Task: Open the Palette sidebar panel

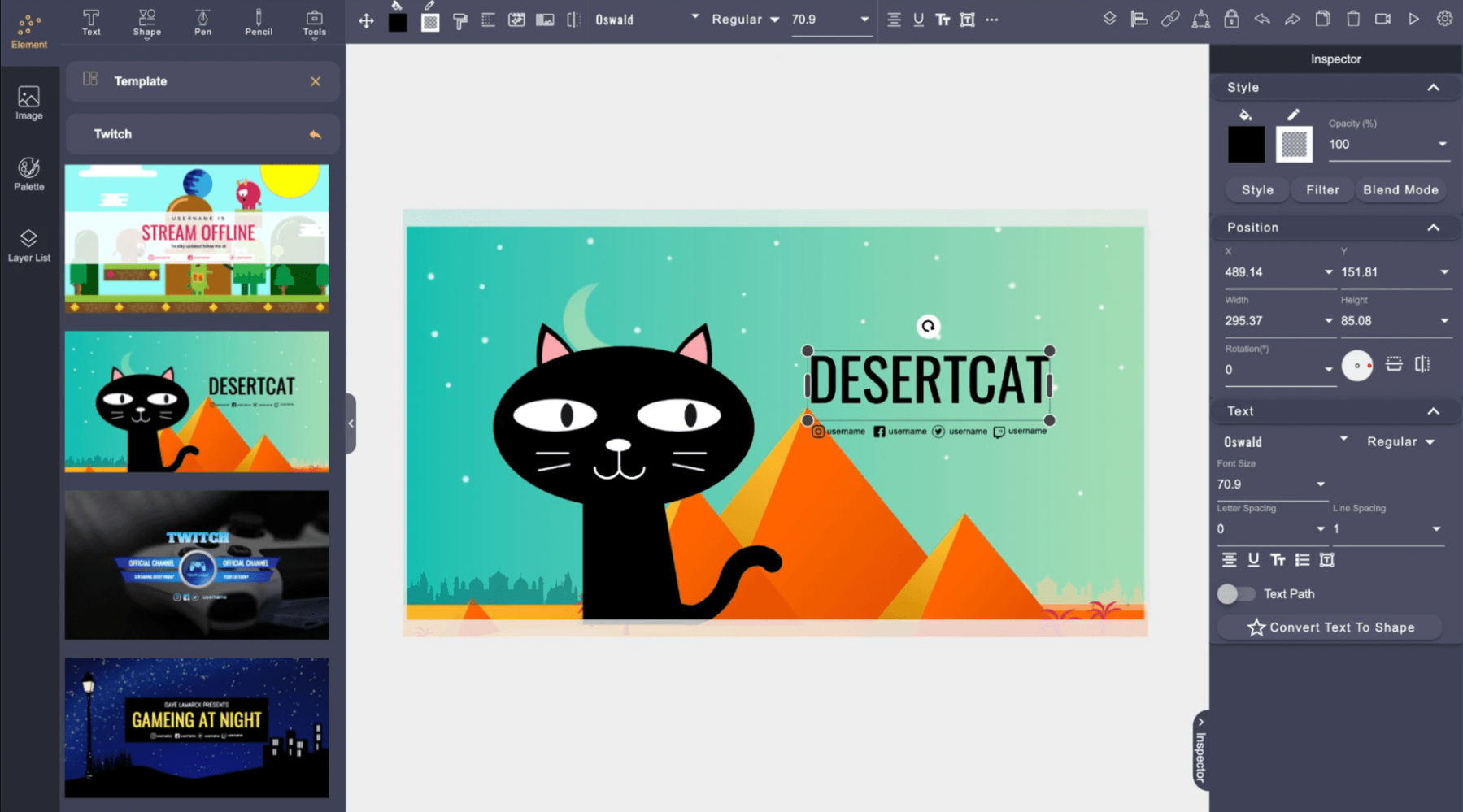Action: 28,173
